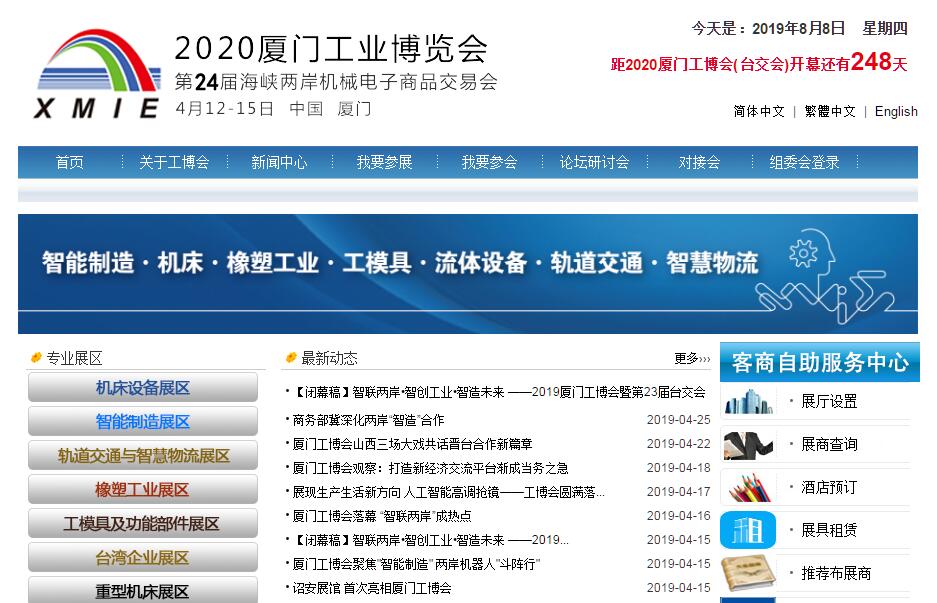Viewport: 937px width, 603px height.
Task: Click the orange icon beside 最新动态
Action: click(291, 358)
